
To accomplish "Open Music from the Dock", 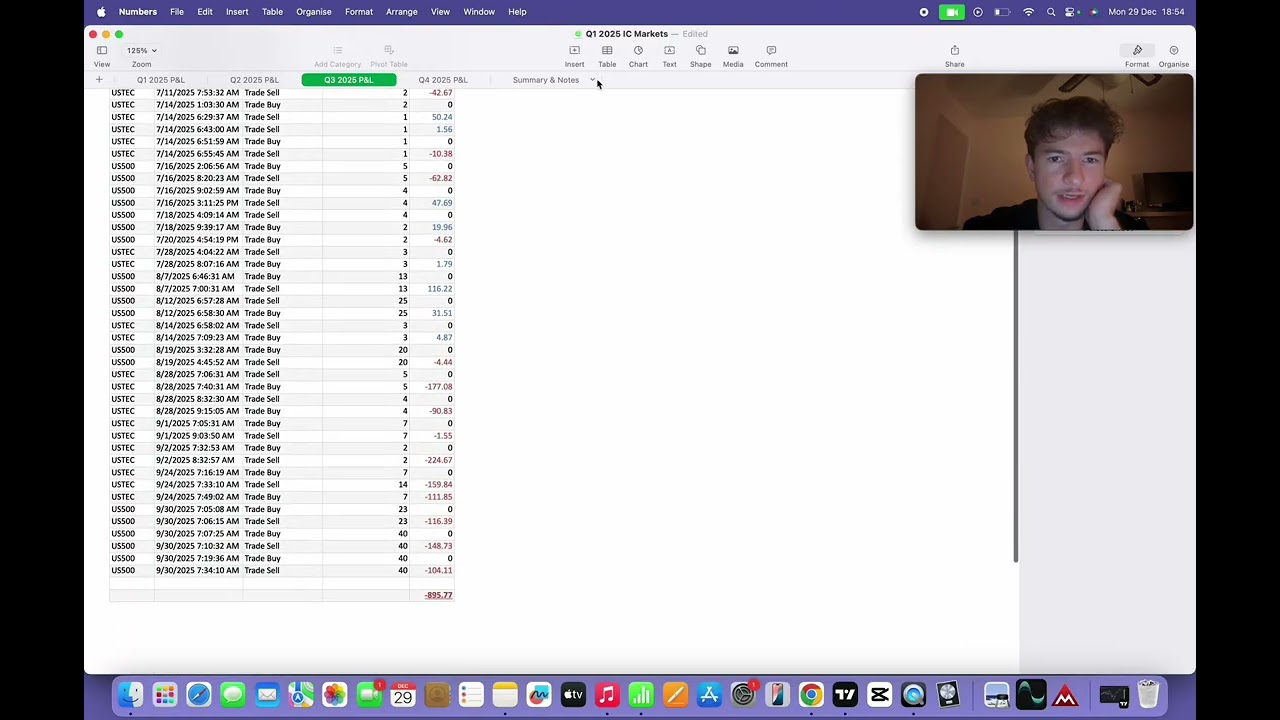I will coord(607,694).
